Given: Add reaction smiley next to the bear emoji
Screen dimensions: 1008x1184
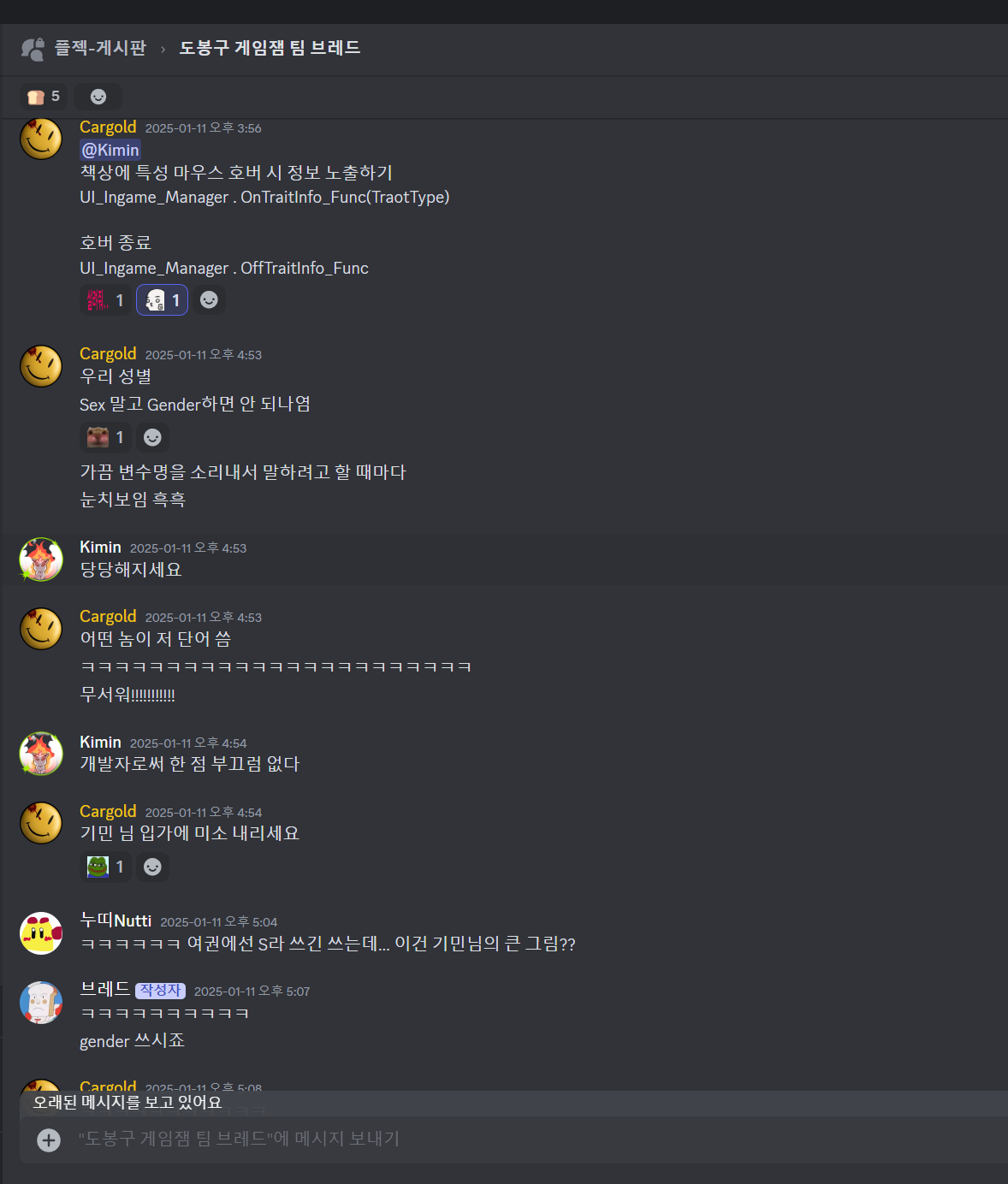Looking at the screenshot, I should [152, 437].
